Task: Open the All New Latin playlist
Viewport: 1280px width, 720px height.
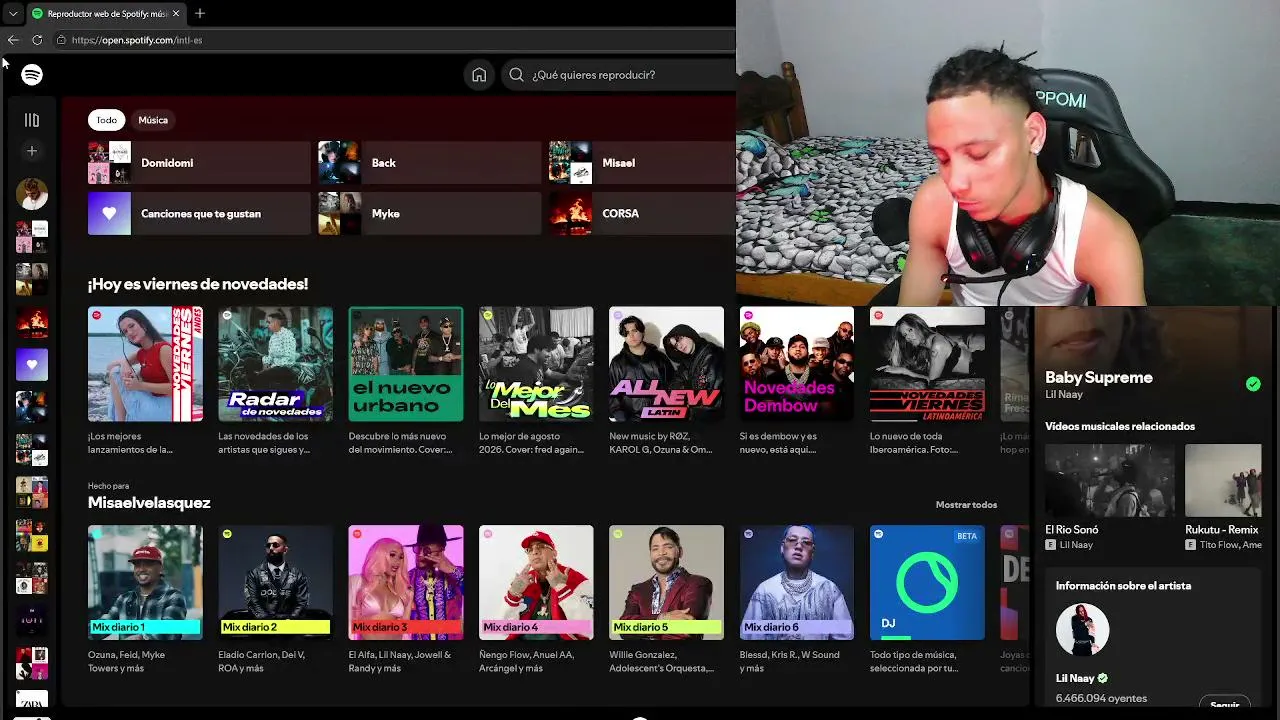Action: pyautogui.click(x=667, y=364)
